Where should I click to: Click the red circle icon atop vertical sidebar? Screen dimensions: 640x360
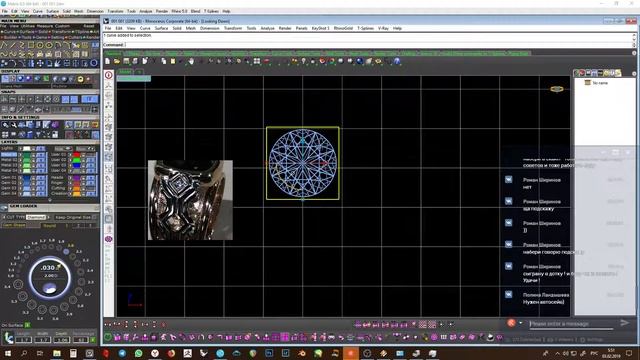(x=109, y=75)
